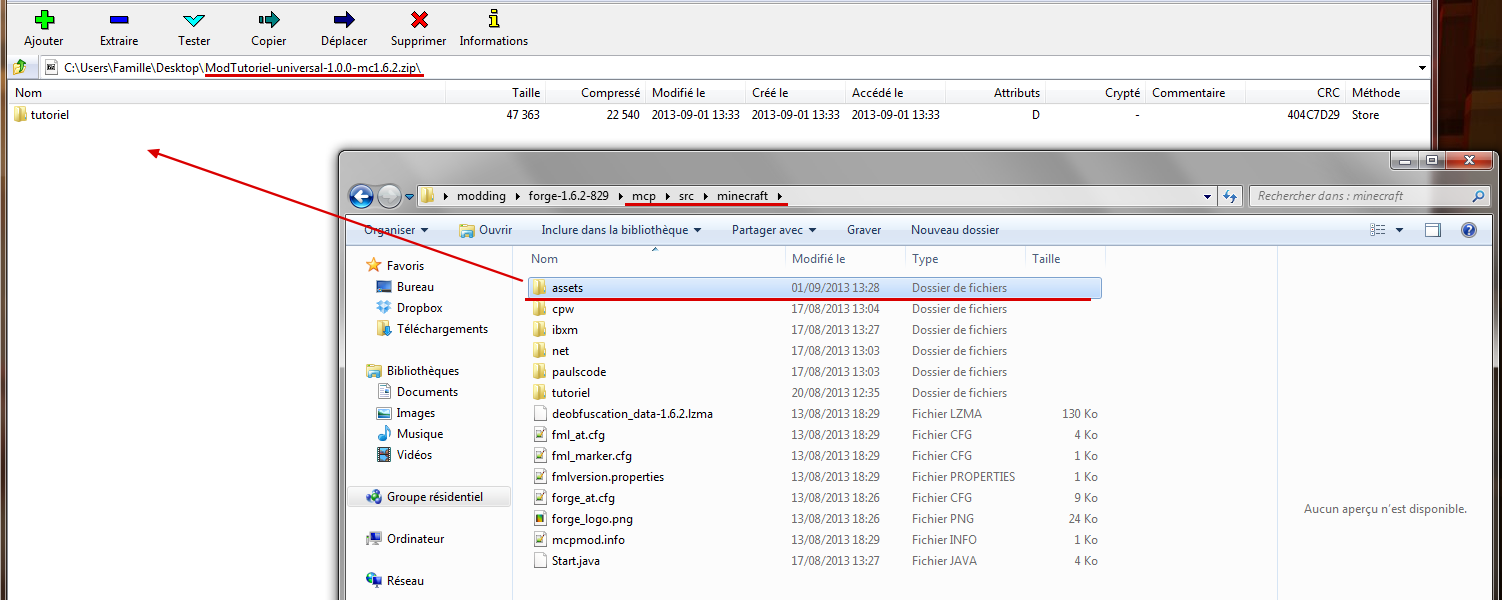Click the Supprimer red X icon
The height and width of the screenshot is (600, 1502).
click(419, 20)
